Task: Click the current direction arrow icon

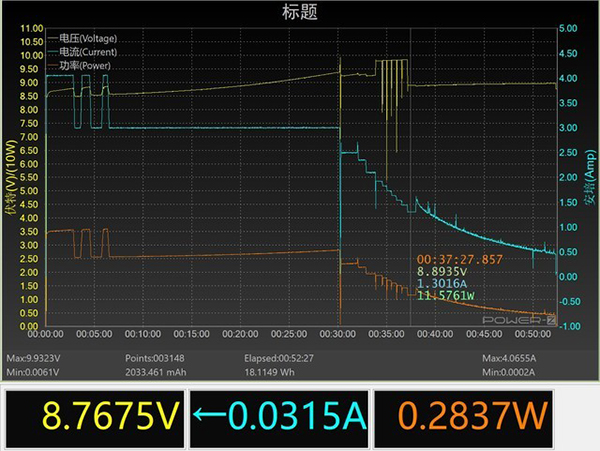Action: click(x=206, y=415)
